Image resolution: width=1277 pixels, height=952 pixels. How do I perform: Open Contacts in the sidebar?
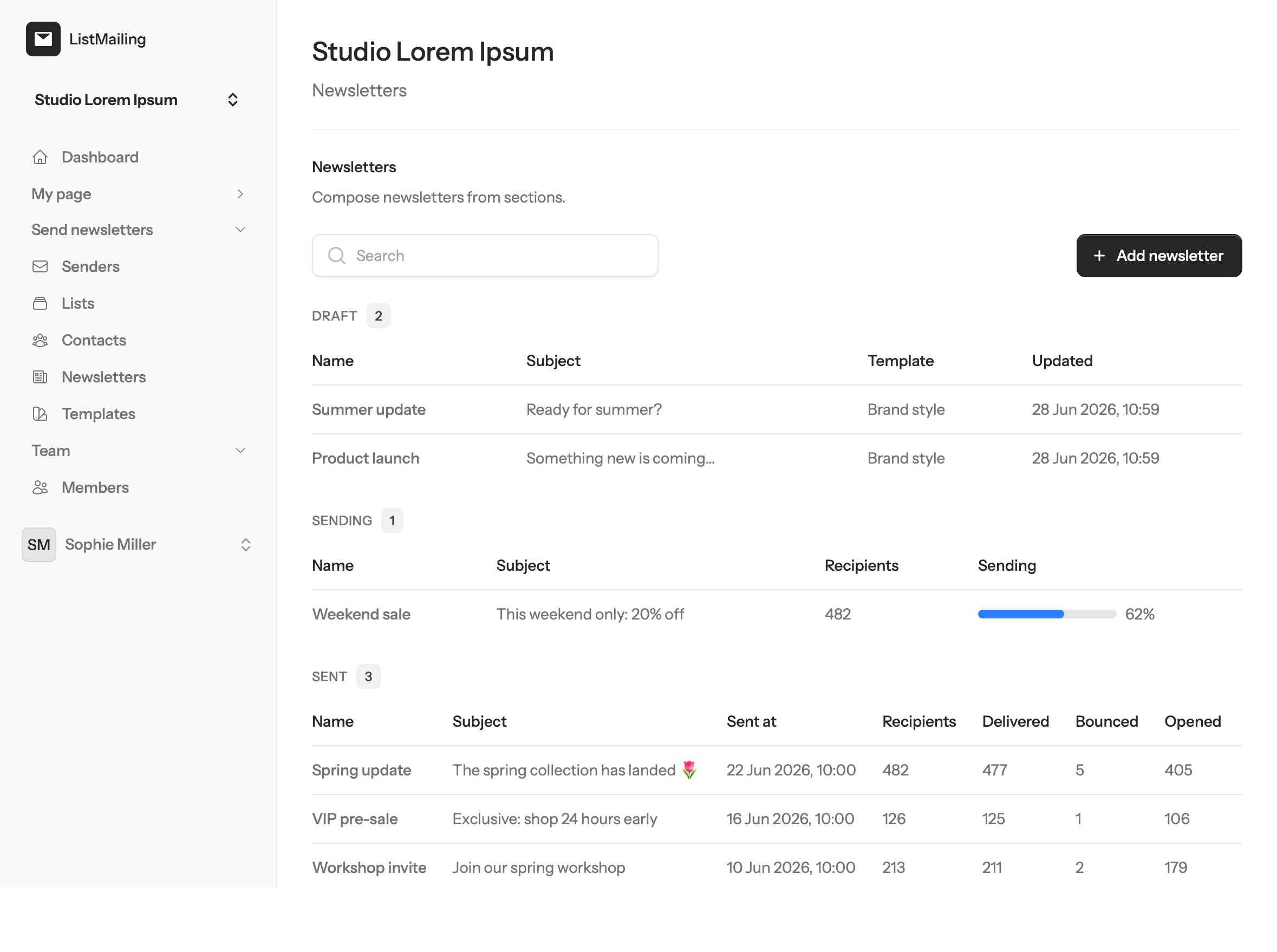click(138, 341)
